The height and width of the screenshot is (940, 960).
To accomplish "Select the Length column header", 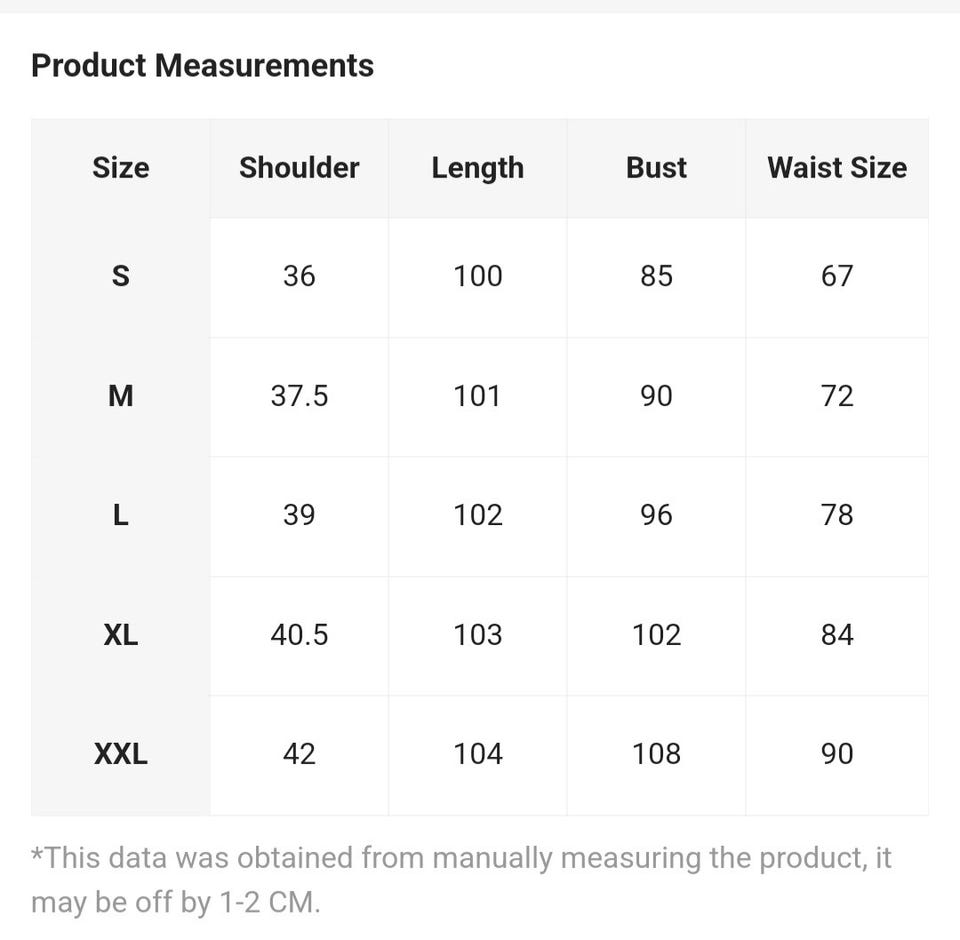I will click(x=477, y=168).
